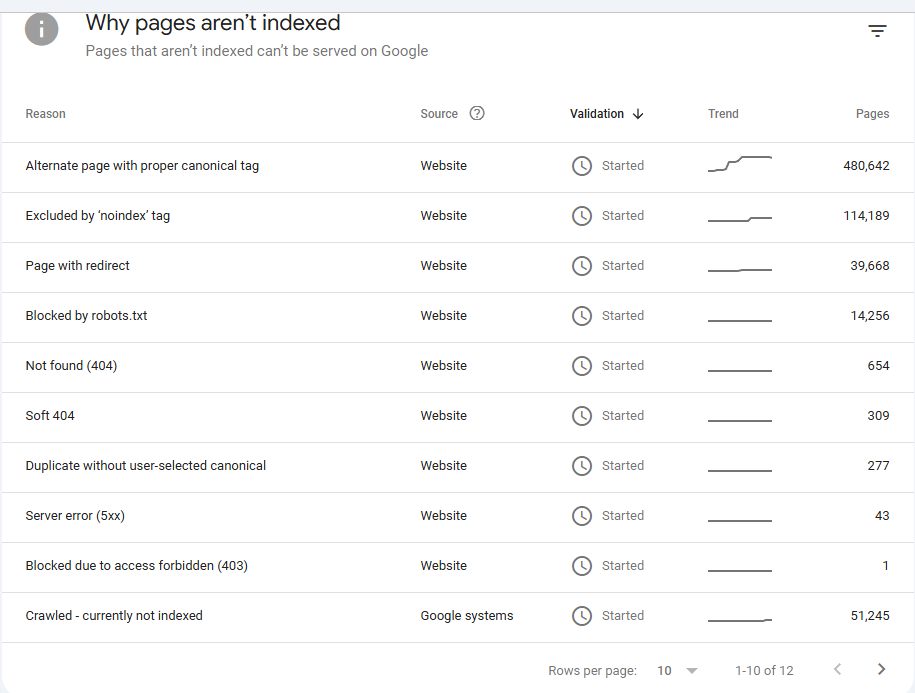Go to the next page arrow

(x=881, y=669)
